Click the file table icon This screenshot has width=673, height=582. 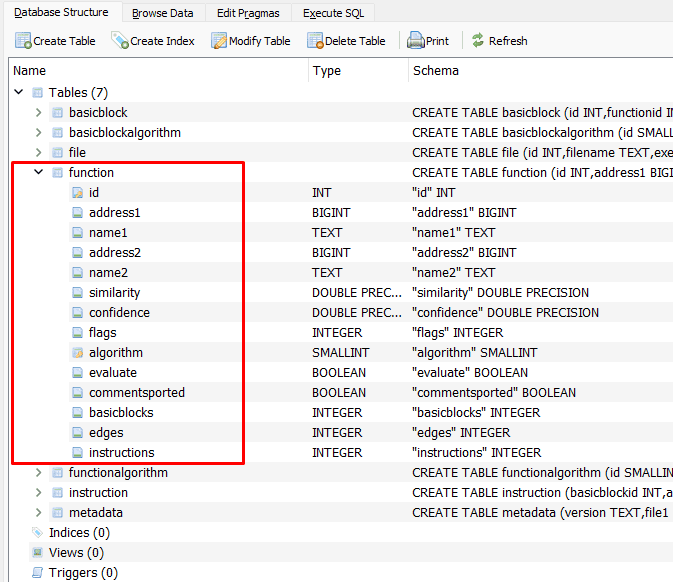click(x=58, y=153)
